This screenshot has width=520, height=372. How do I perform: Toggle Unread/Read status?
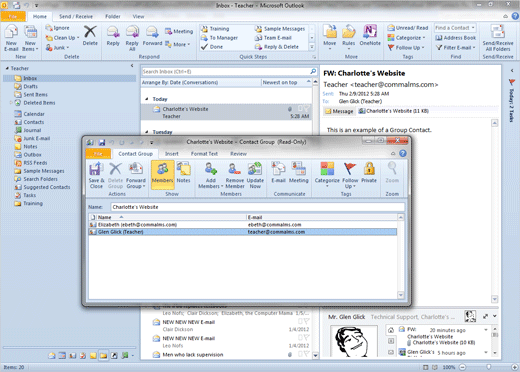click(408, 28)
